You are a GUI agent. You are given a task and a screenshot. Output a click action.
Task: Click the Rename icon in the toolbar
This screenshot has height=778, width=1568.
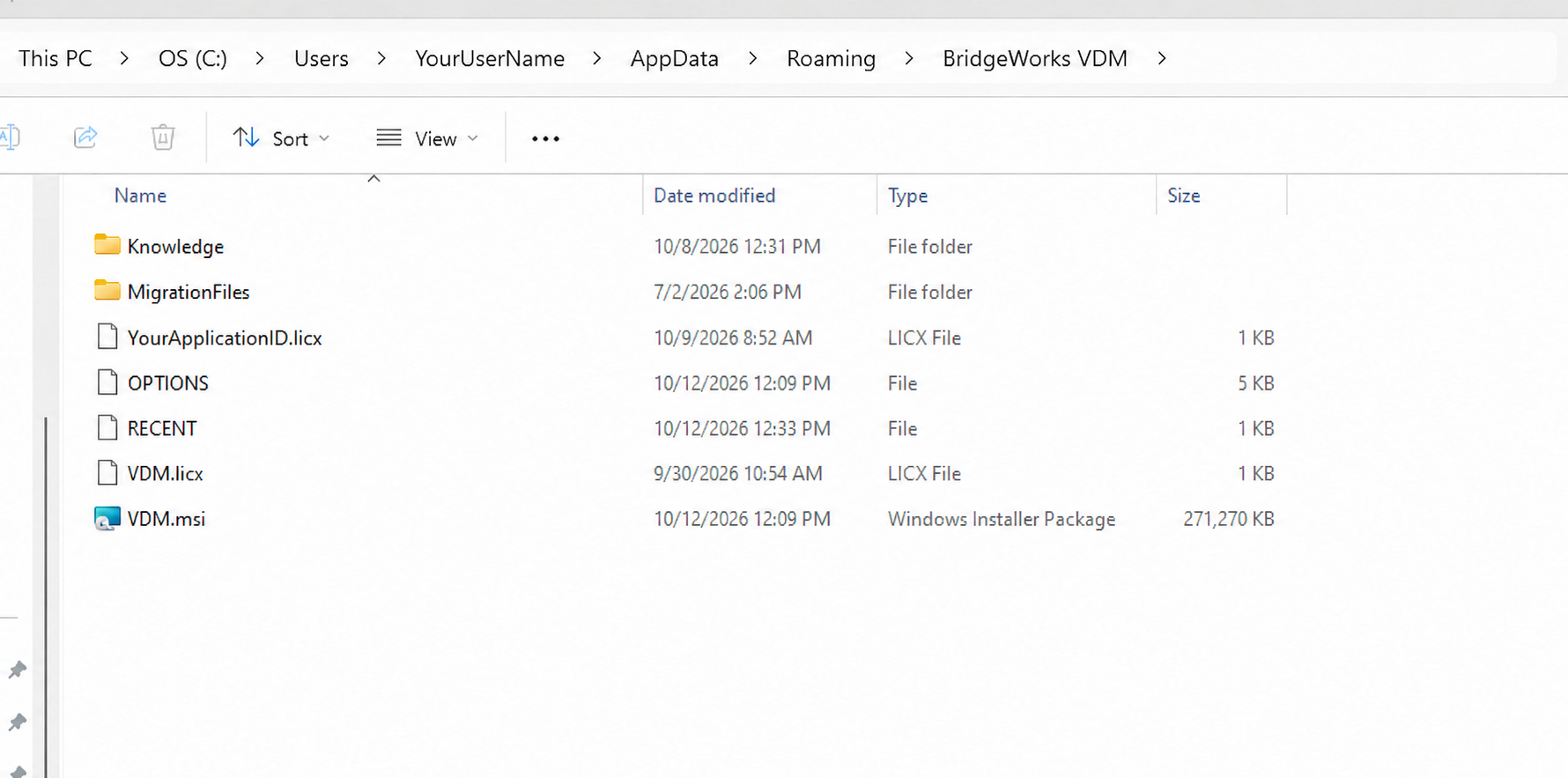(10, 137)
